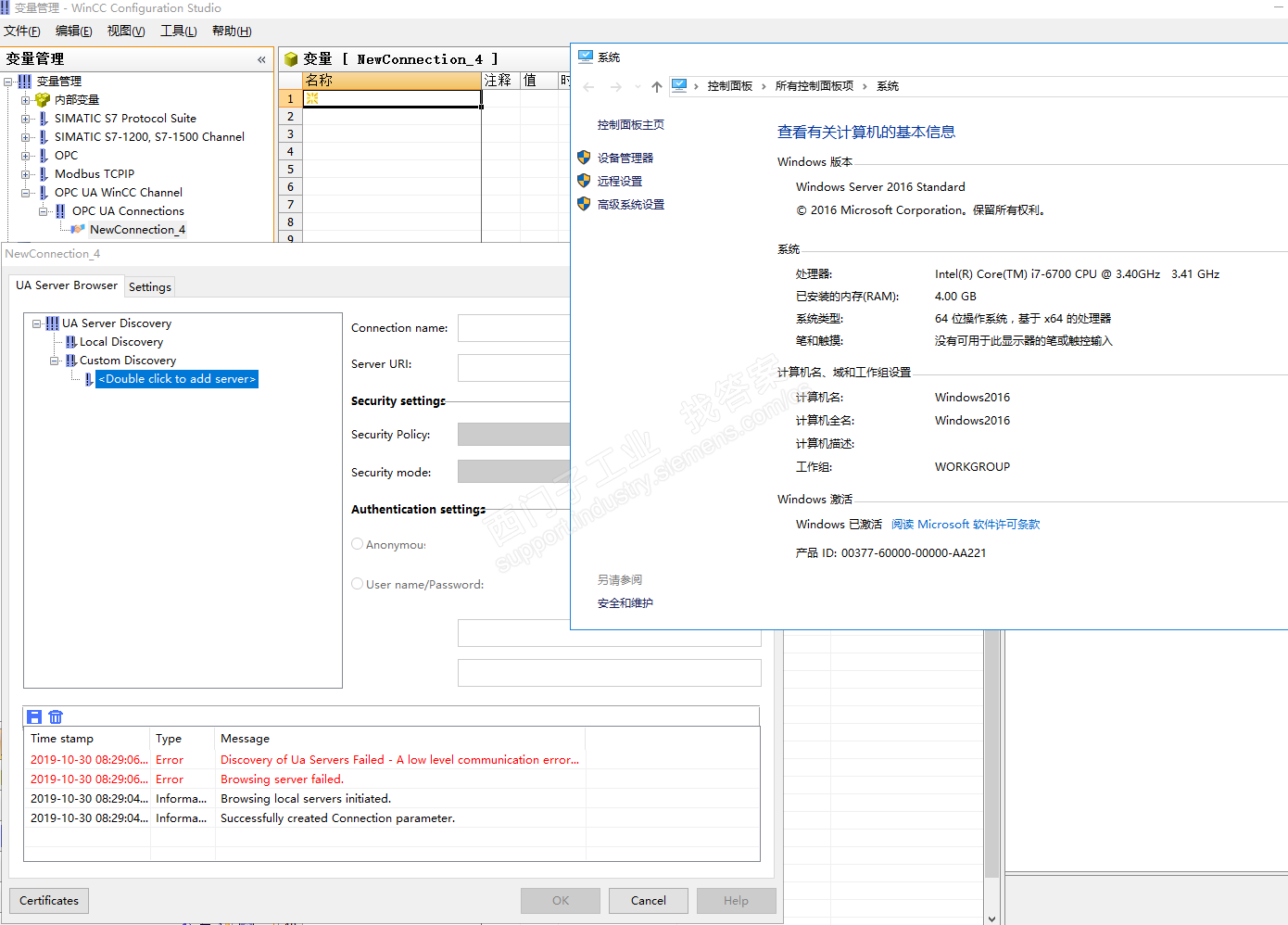The height and width of the screenshot is (925, 1288).
Task: Select the 名称 cell in table row 1
Action: pyautogui.click(x=392, y=98)
